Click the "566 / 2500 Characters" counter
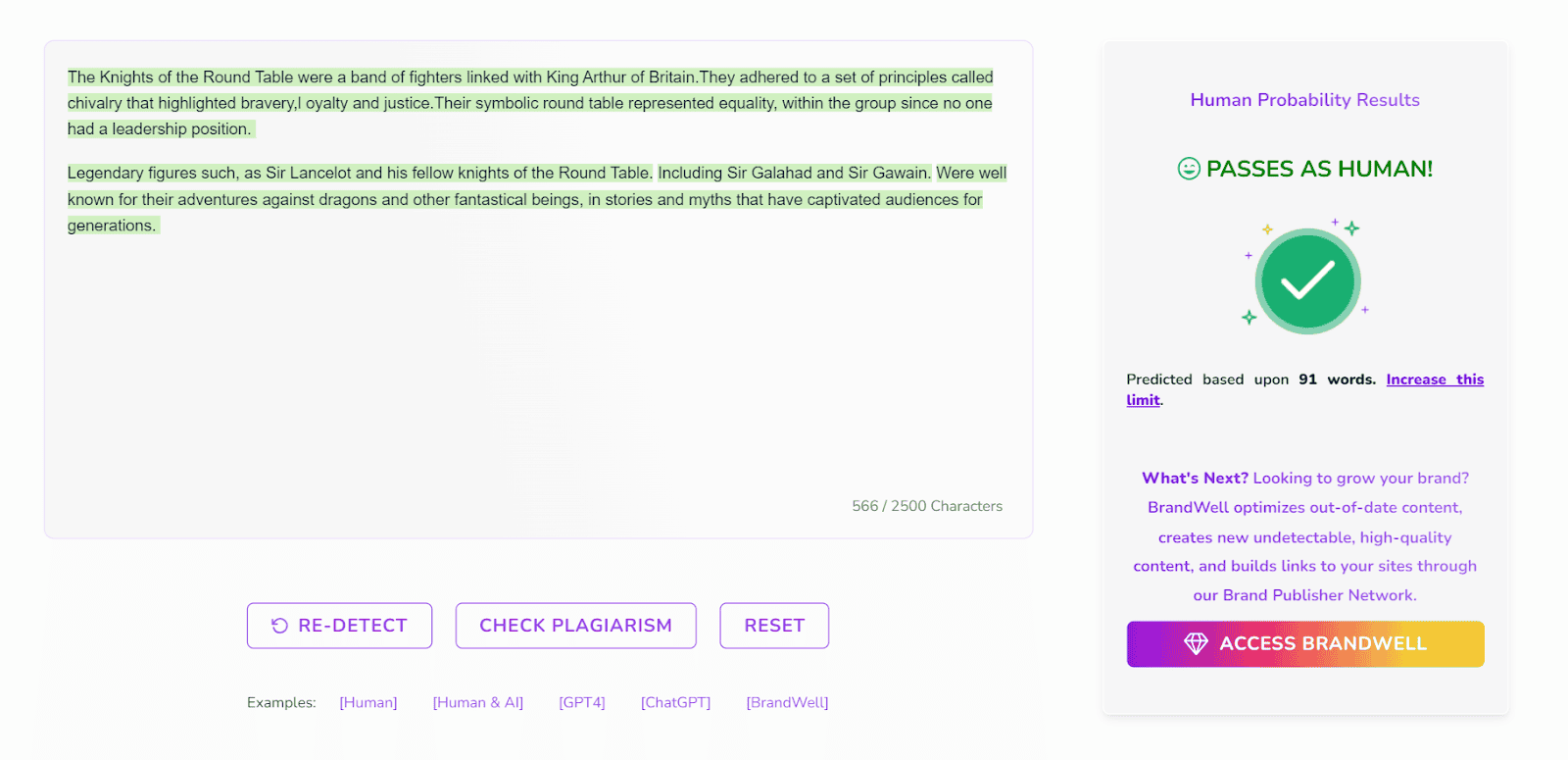The height and width of the screenshot is (760, 1568). [x=927, y=506]
